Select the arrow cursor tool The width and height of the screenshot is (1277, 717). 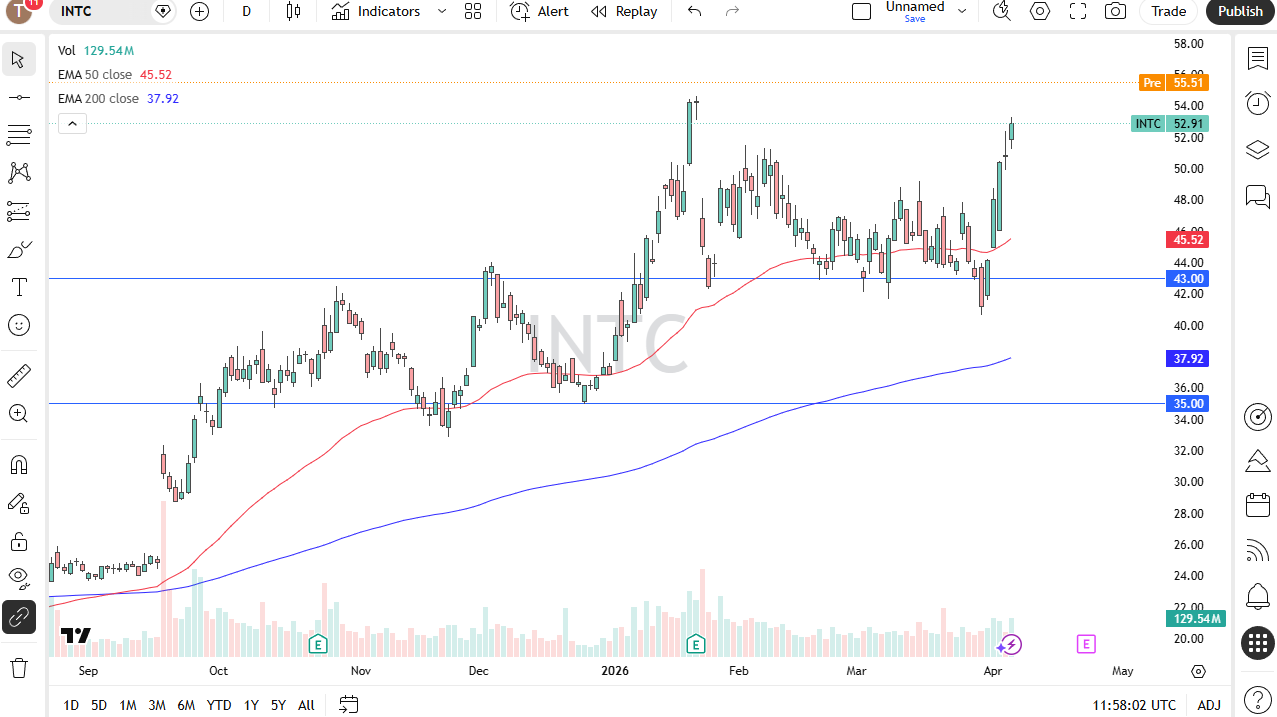point(19,59)
